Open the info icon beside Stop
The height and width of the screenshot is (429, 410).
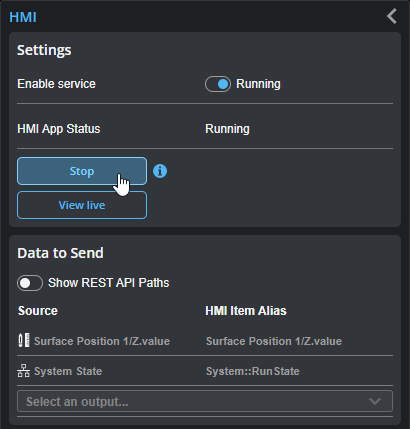(x=160, y=171)
